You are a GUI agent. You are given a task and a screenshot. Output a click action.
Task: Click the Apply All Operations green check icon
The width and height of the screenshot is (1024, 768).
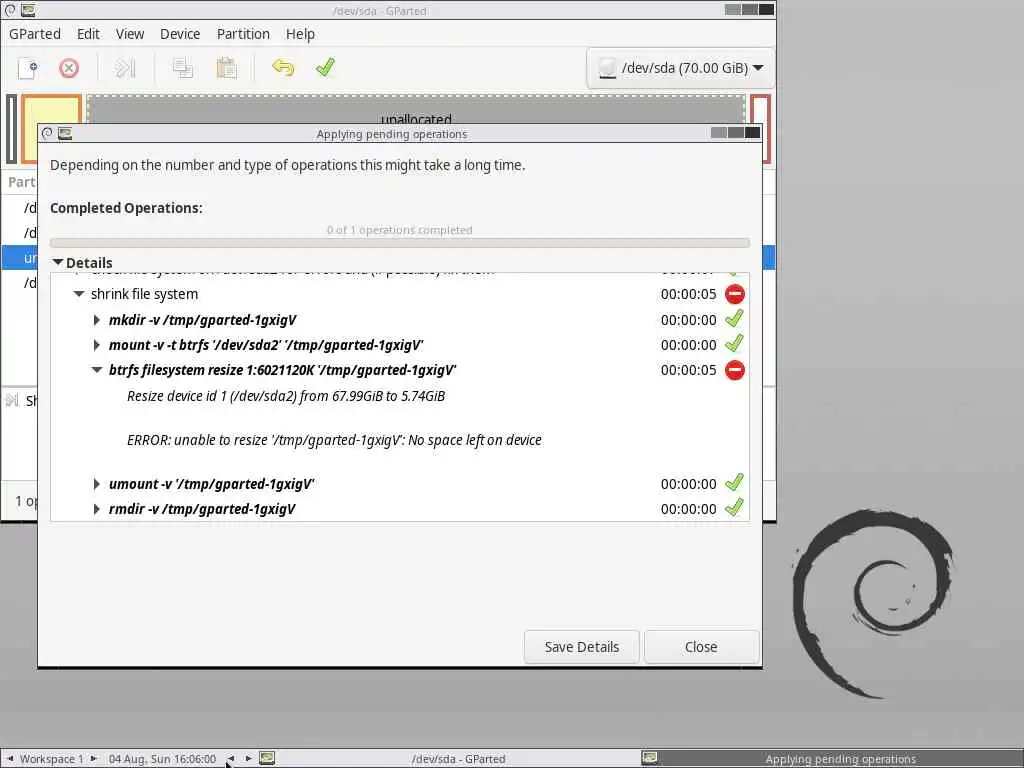(x=325, y=67)
